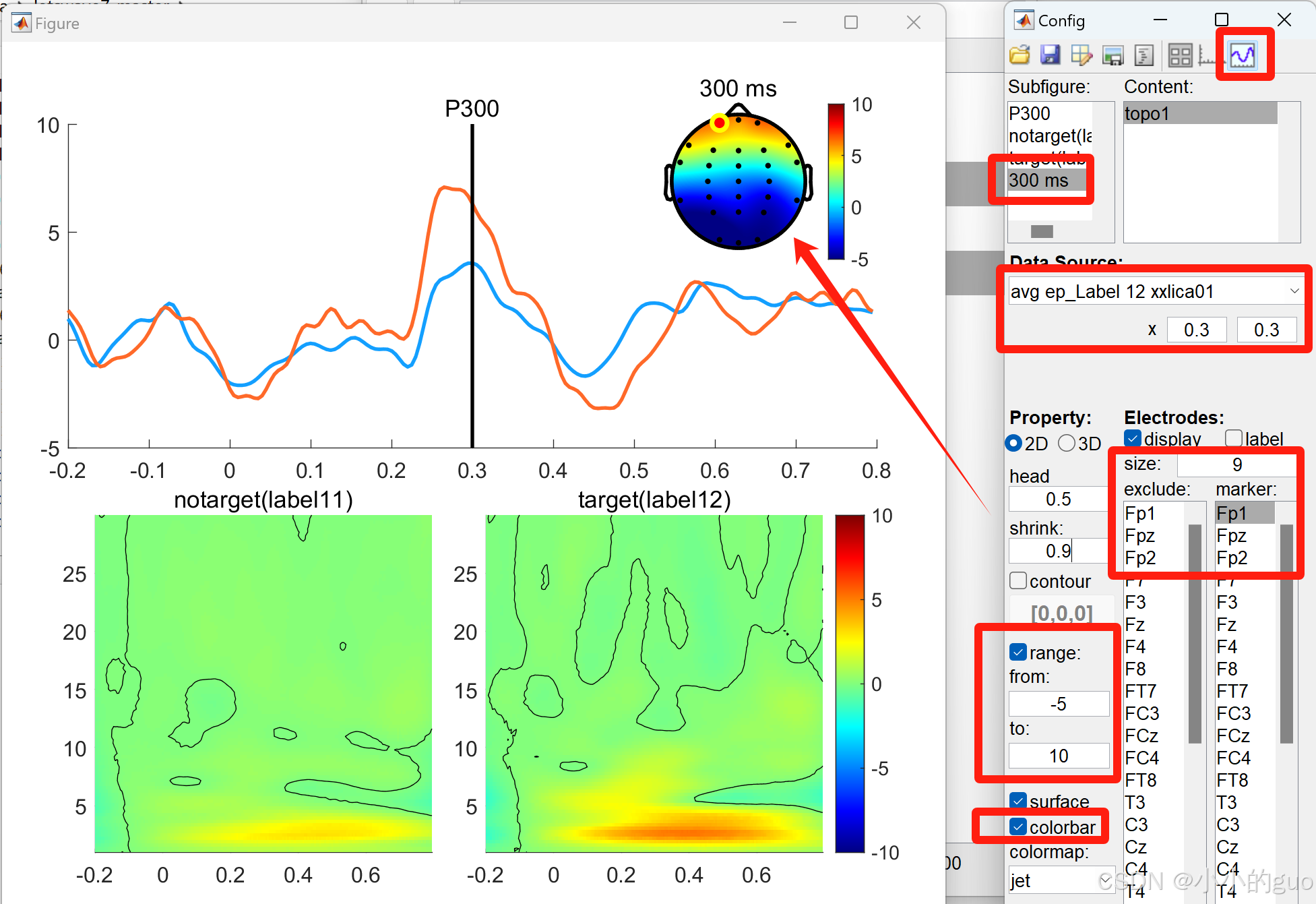Screen dimensions: 1316x904
Task: Click the marker list scrollbar
Action: [1286, 633]
